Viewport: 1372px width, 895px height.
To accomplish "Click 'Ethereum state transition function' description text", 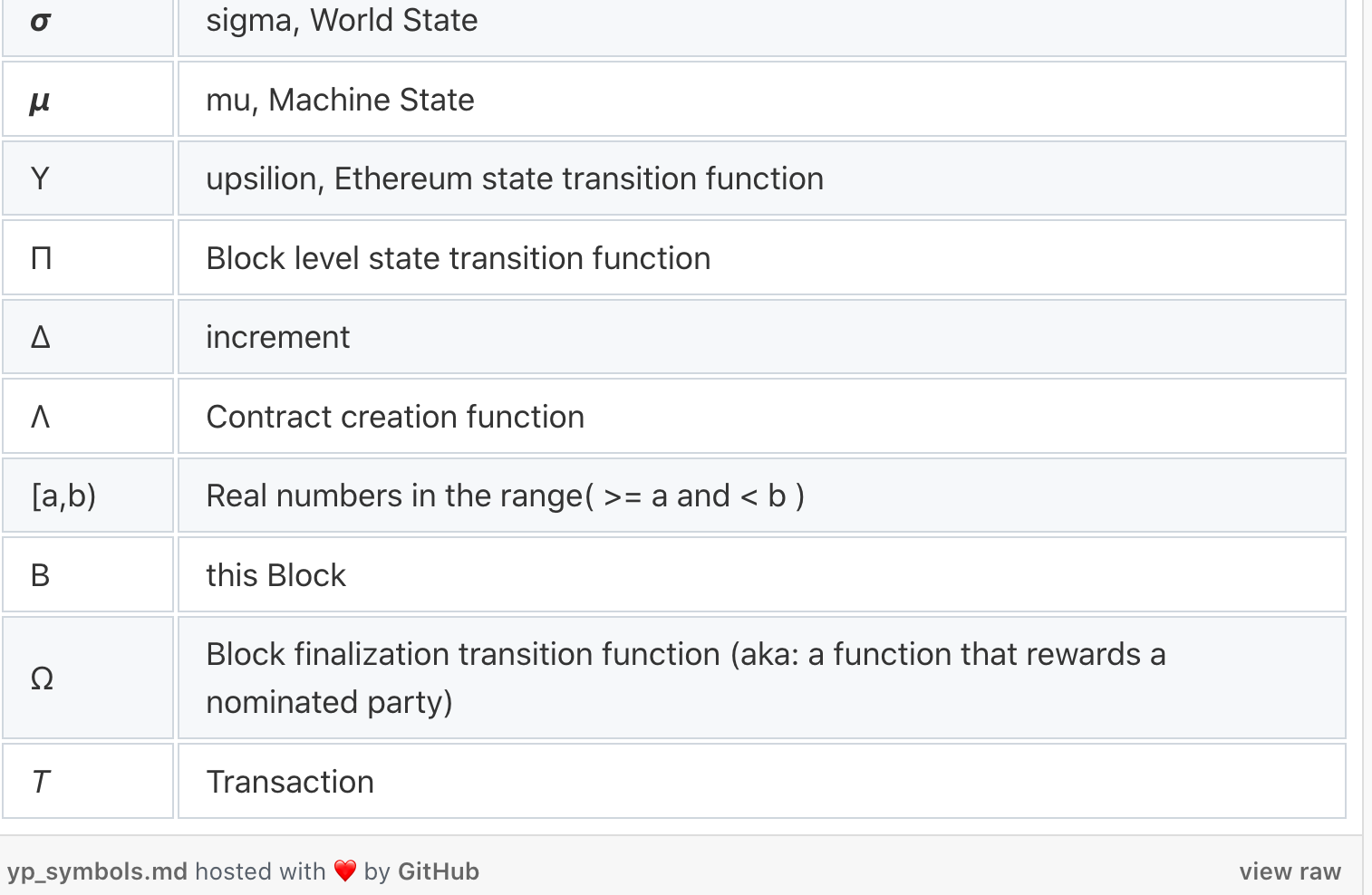I will point(579,179).
